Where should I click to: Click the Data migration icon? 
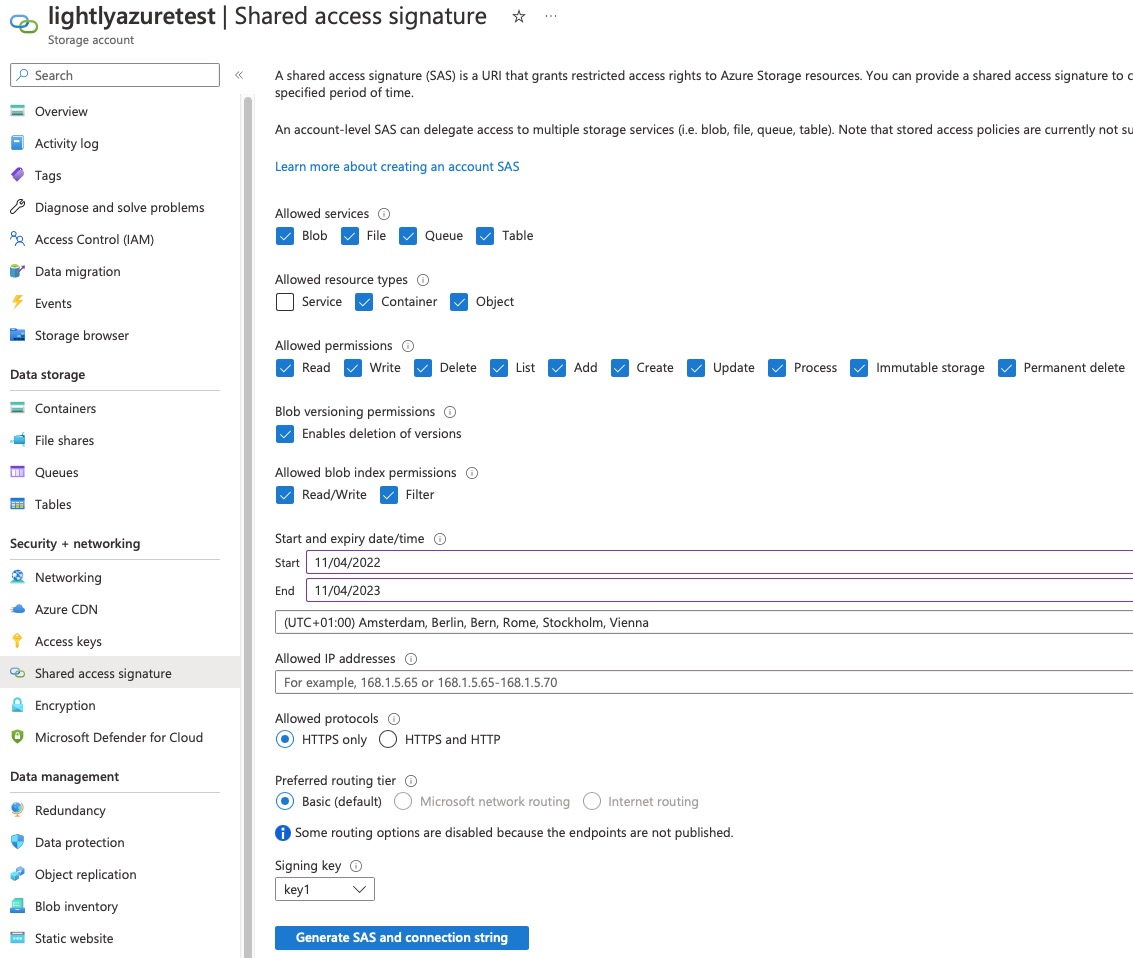(x=17, y=271)
